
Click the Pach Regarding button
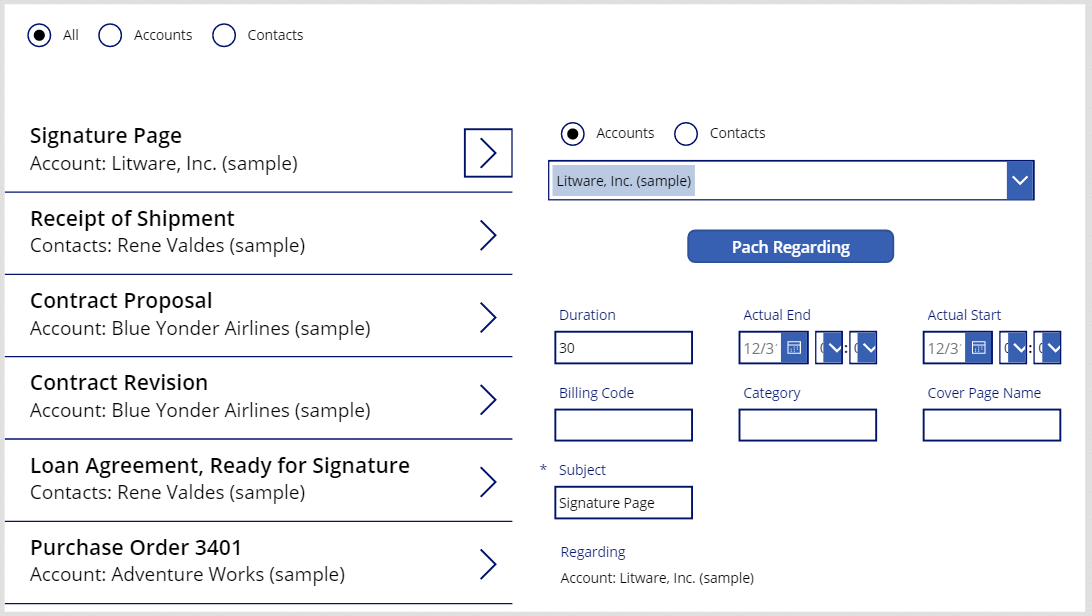tap(790, 246)
